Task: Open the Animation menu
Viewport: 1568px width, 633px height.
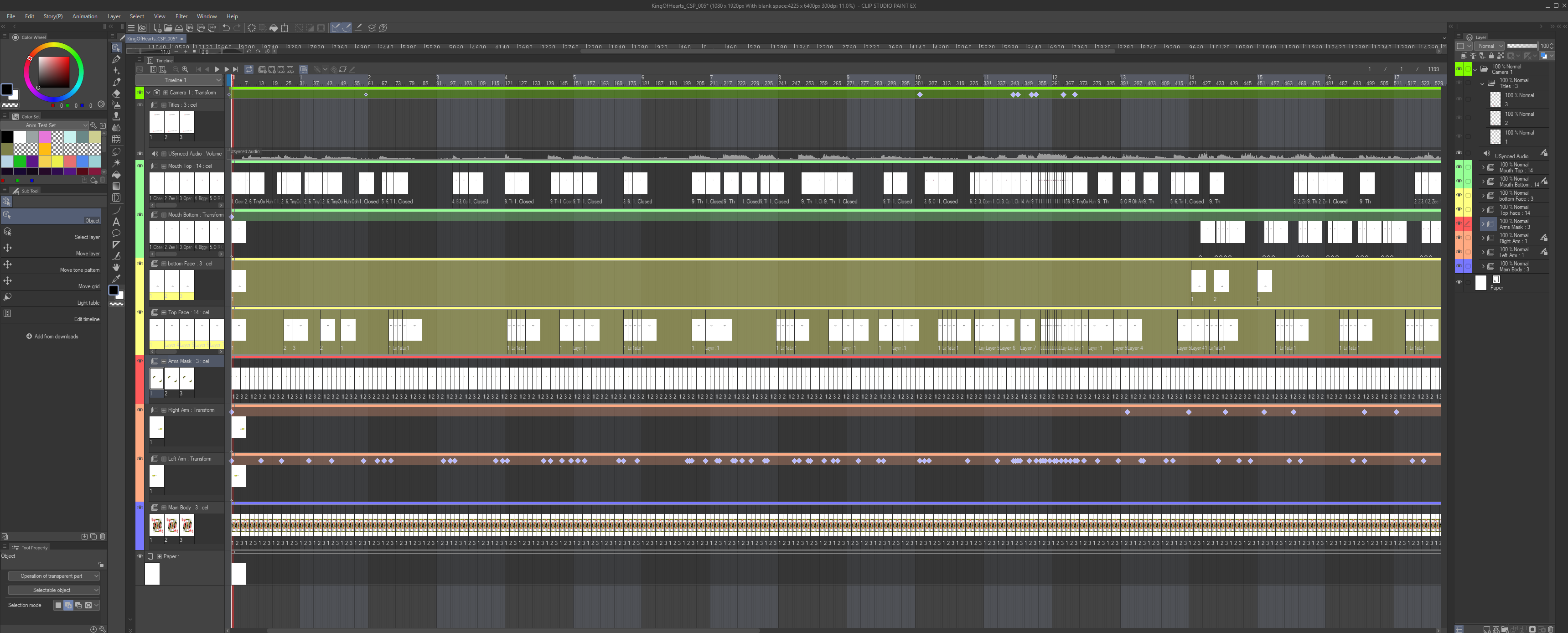Action: [x=85, y=16]
